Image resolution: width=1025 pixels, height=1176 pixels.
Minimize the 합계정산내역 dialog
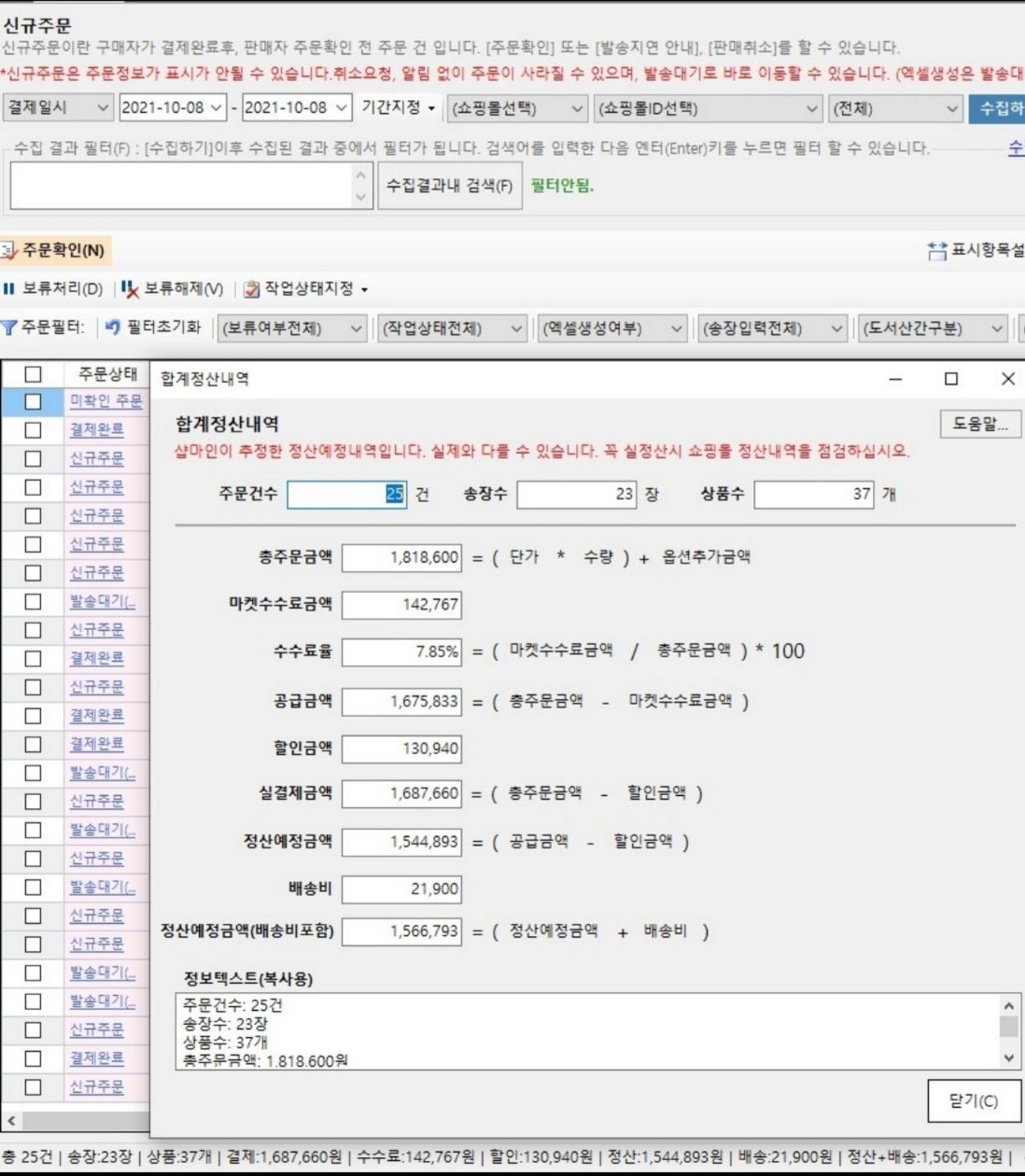[895, 378]
